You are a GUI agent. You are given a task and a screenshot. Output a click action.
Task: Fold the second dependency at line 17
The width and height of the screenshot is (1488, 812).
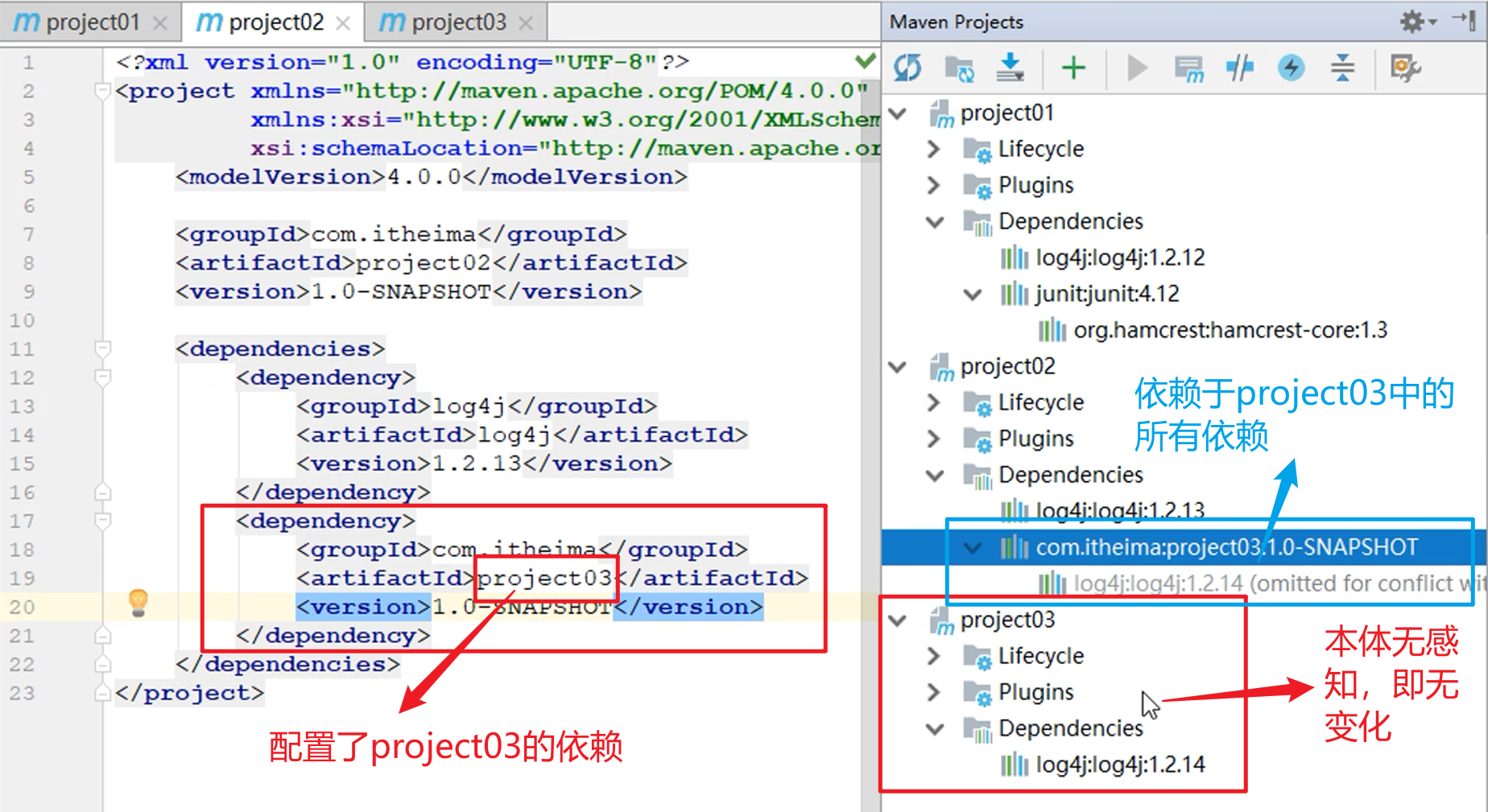click(x=102, y=521)
